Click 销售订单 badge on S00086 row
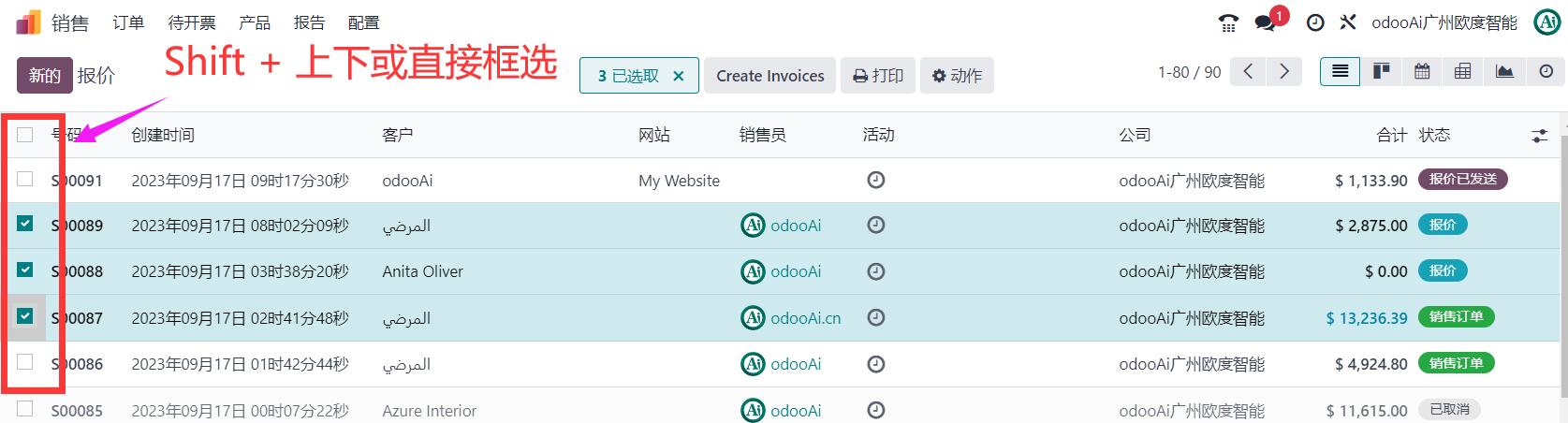 pos(1456,363)
